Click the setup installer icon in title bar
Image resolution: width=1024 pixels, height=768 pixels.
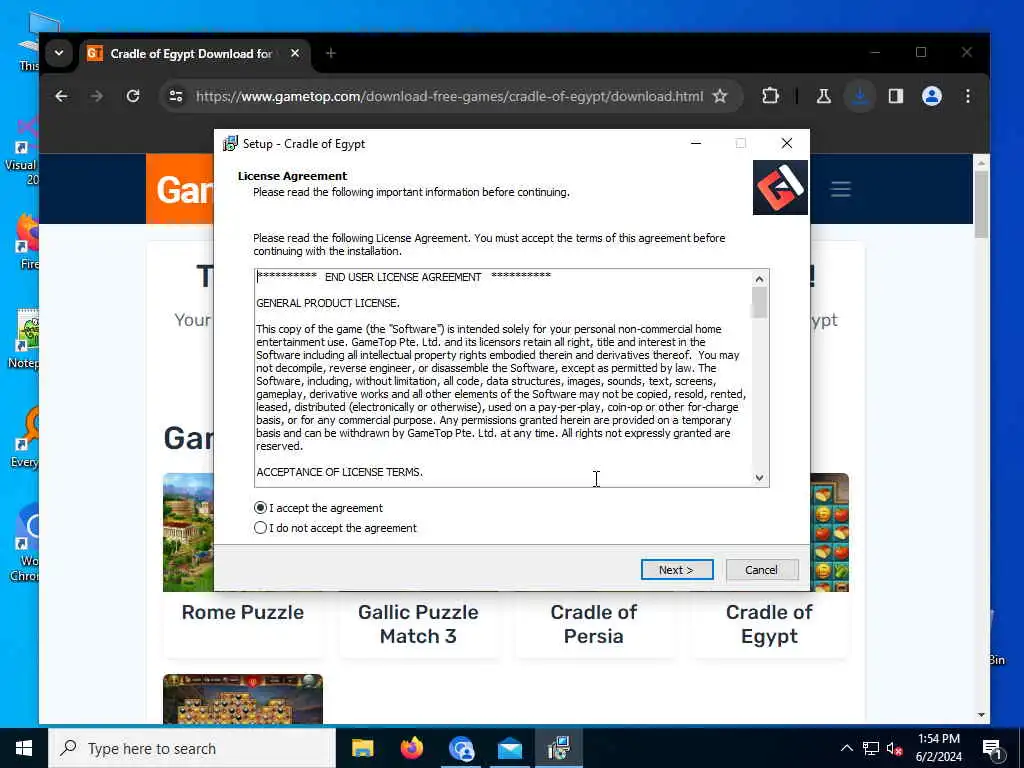[x=230, y=144]
